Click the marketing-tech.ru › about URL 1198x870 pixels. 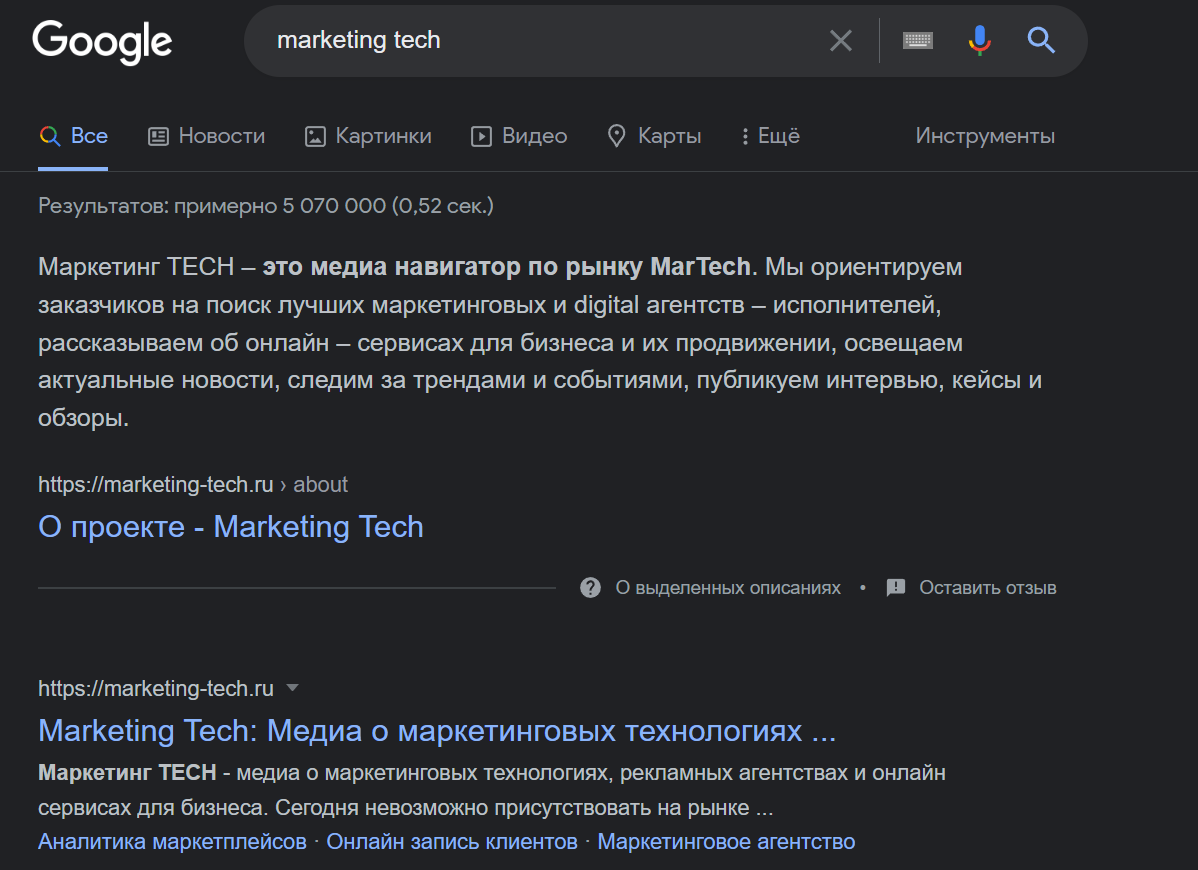(193, 484)
